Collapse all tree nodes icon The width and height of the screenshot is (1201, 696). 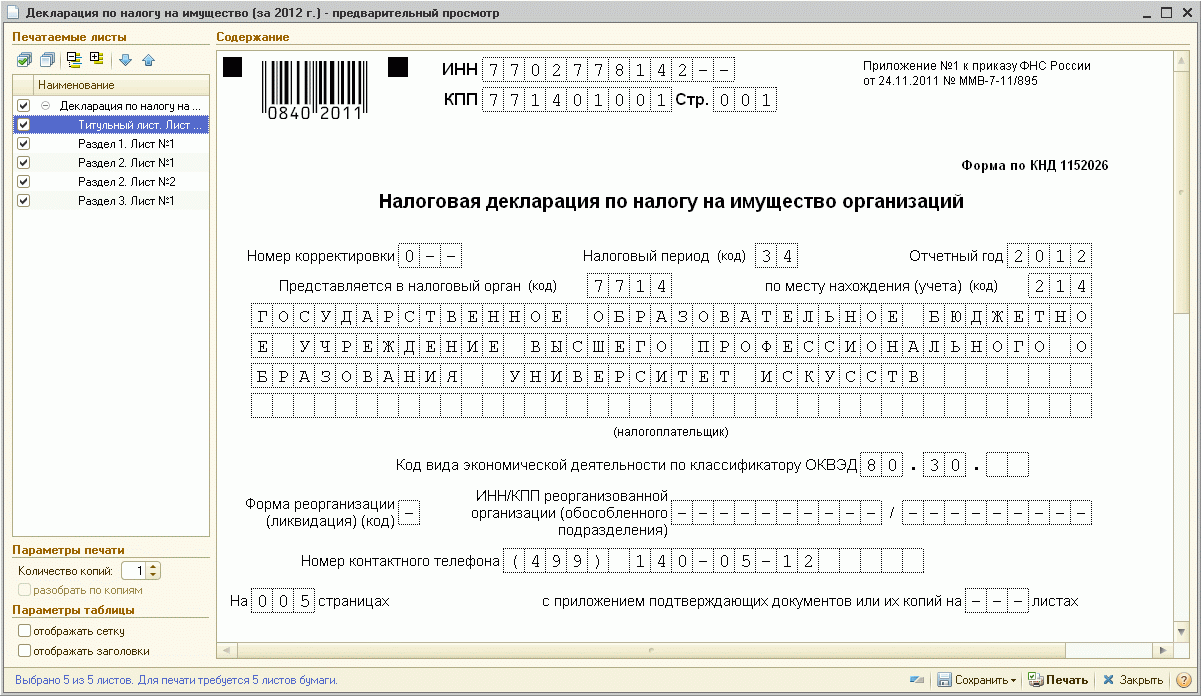[x=75, y=60]
